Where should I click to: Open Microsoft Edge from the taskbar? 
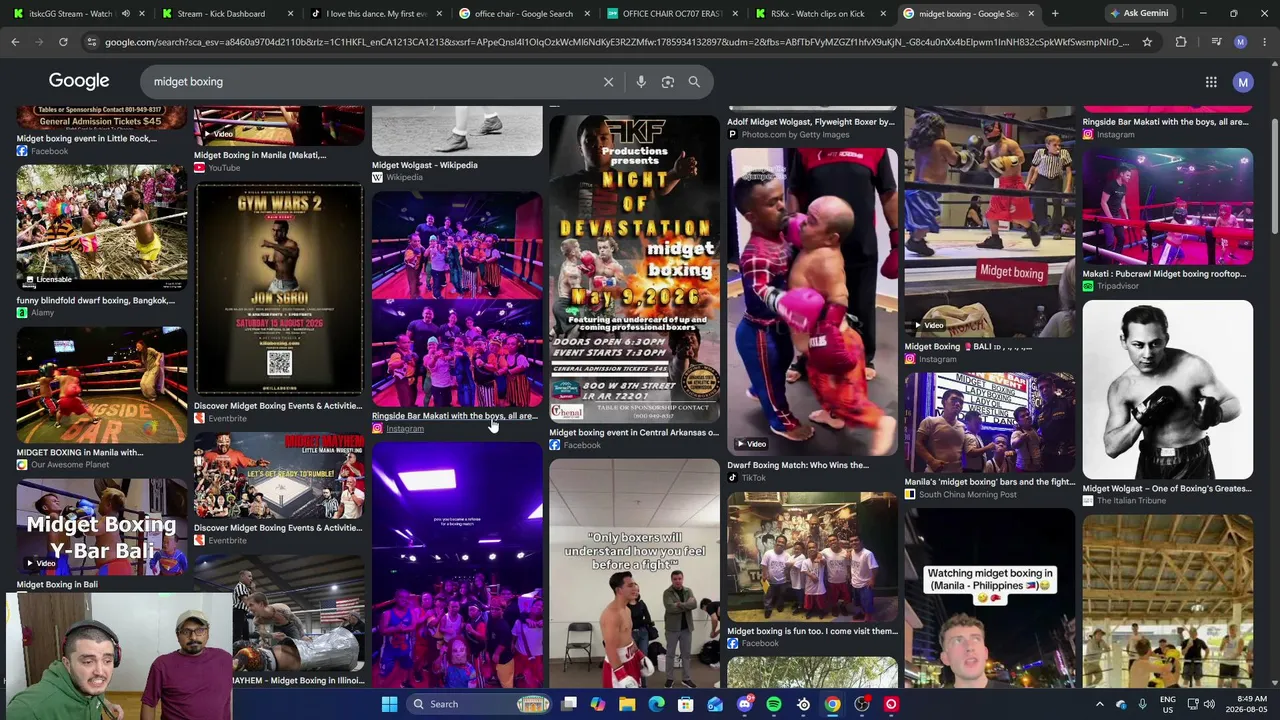tap(656, 704)
